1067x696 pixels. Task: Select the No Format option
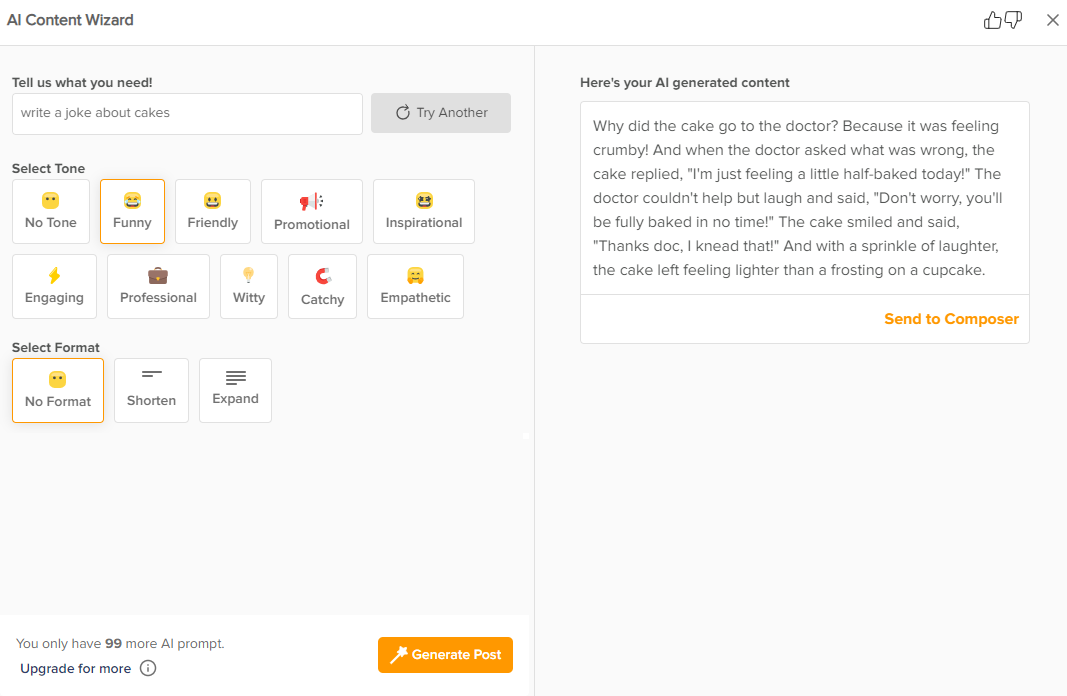pyautogui.click(x=58, y=390)
